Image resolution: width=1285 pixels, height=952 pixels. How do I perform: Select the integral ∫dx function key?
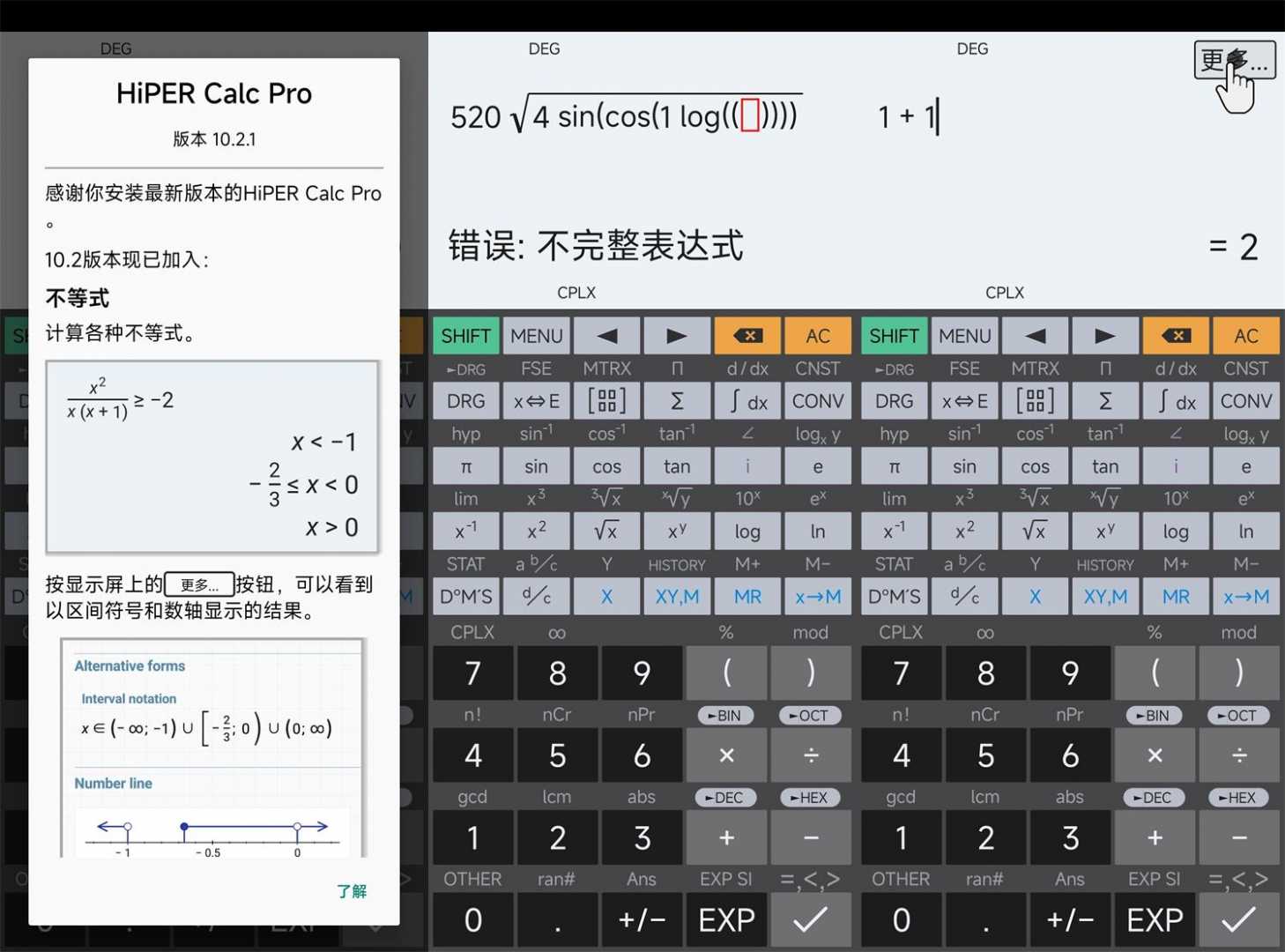(x=746, y=401)
